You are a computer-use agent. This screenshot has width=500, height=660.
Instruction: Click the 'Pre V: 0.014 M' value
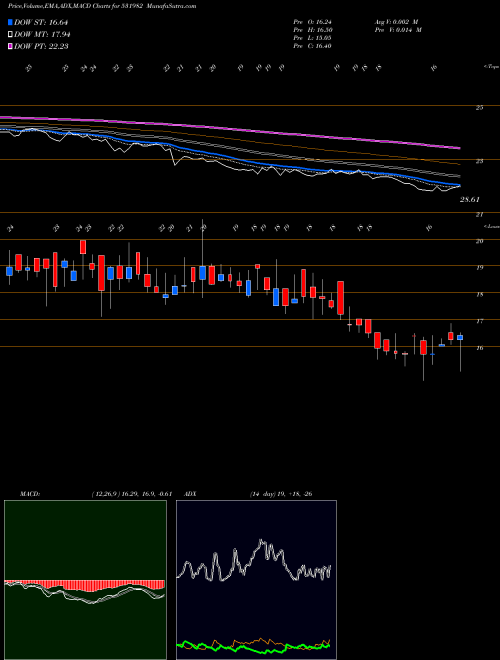point(398,30)
